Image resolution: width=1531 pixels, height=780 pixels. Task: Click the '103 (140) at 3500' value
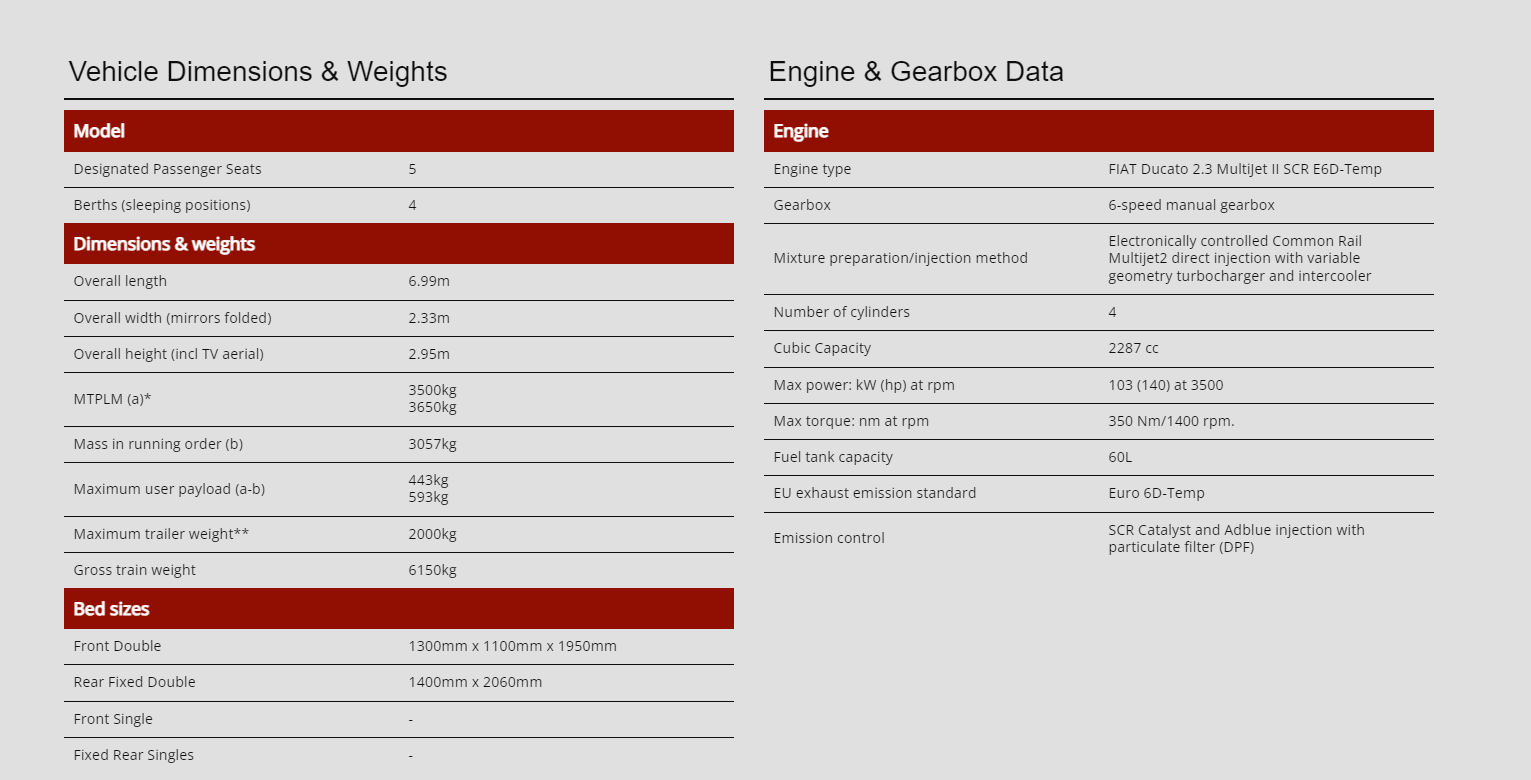pyautogui.click(x=1165, y=385)
